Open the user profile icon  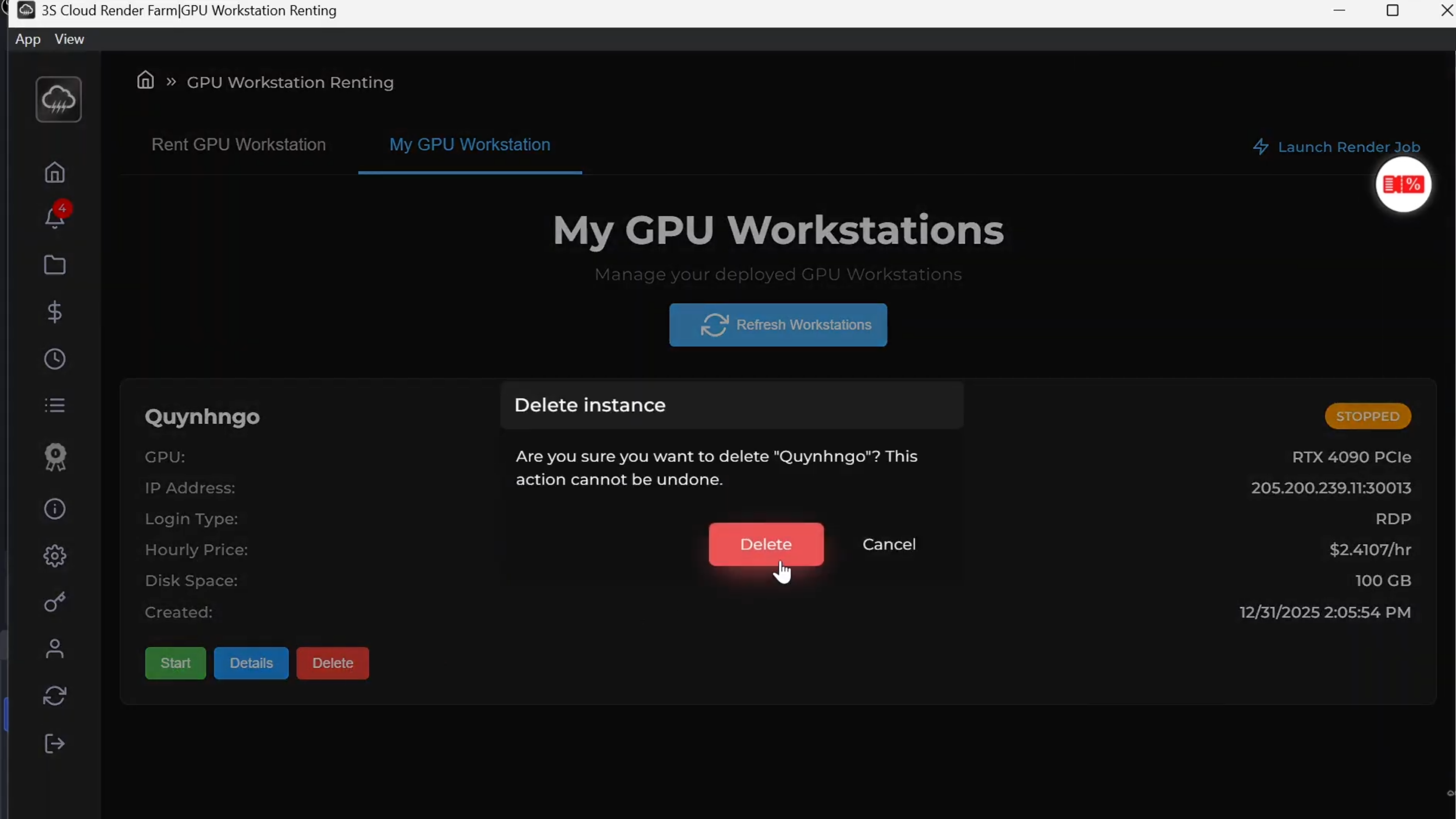tap(55, 649)
